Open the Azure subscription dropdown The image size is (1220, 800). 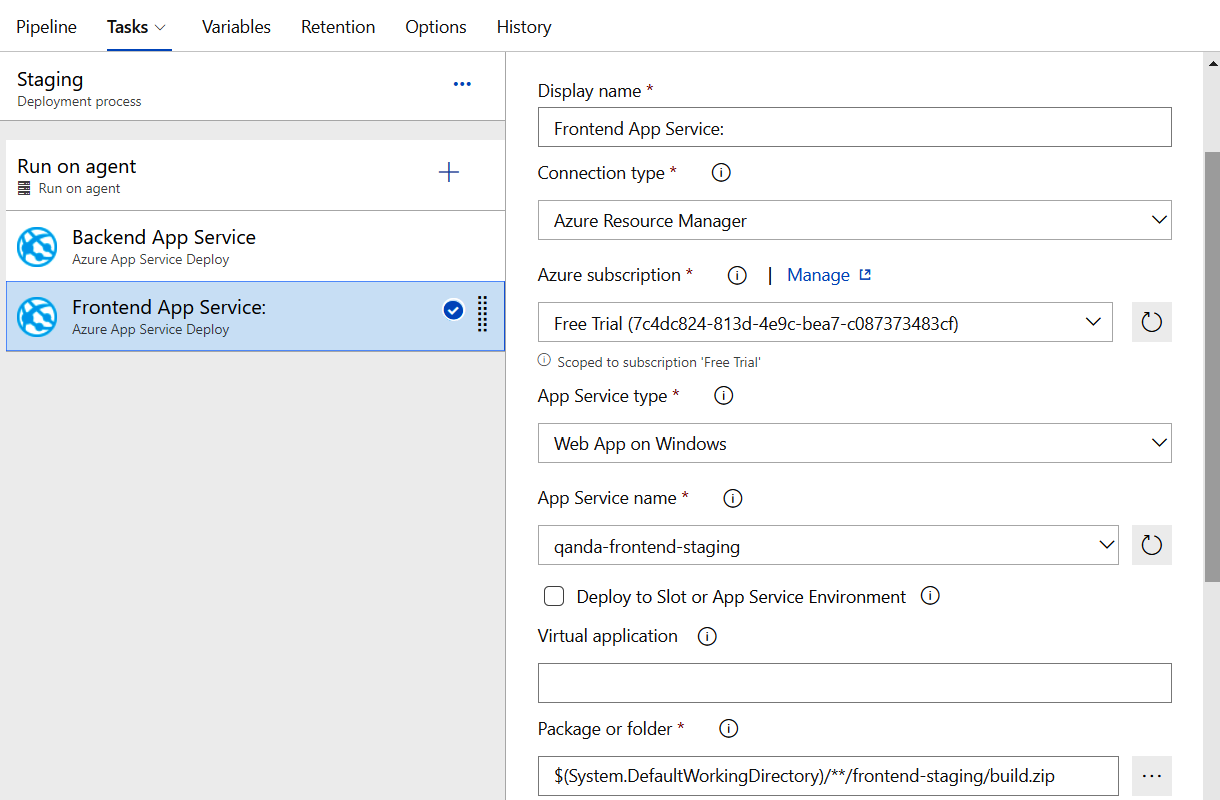tap(824, 322)
